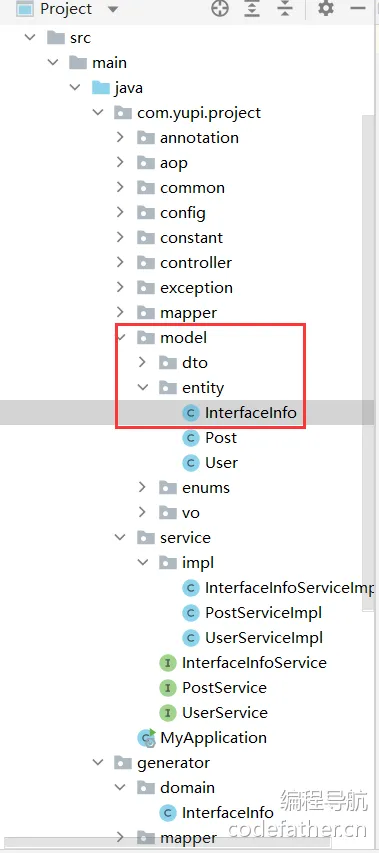
Task: Click the Collapse All toolbar icon
Action: 284,9
